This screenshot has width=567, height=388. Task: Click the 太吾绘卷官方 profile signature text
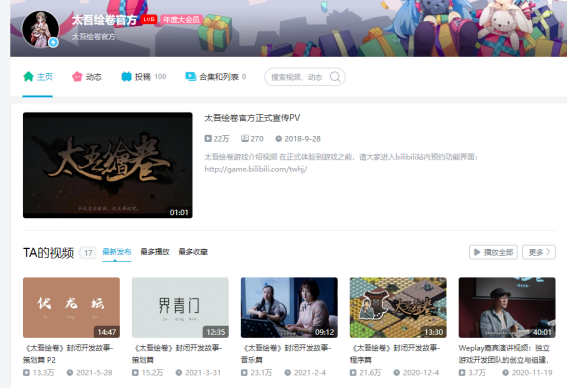(94, 37)
